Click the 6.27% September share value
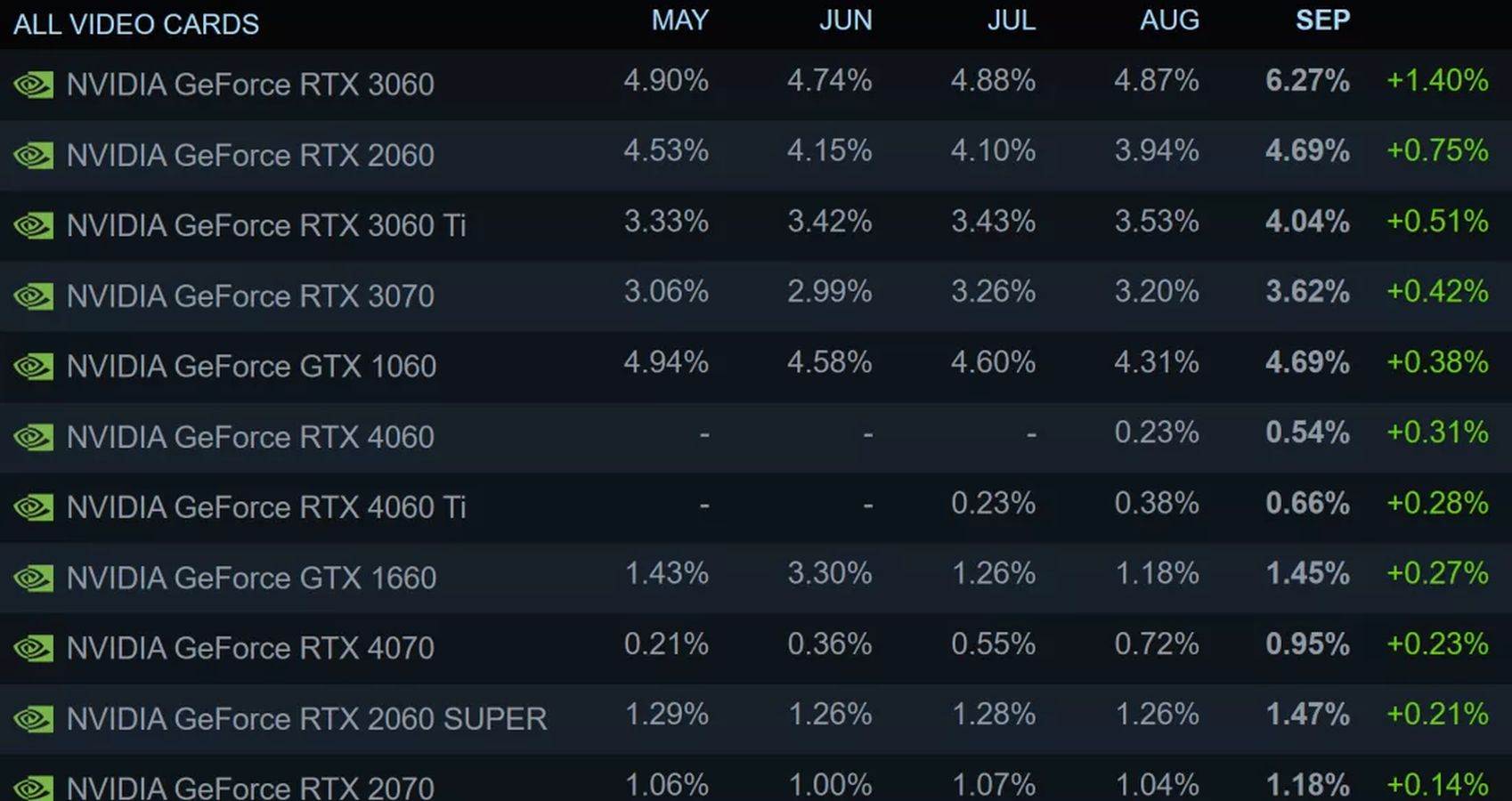The width and height of the screenshot is (1512, 801). (x=1307, y=81)
